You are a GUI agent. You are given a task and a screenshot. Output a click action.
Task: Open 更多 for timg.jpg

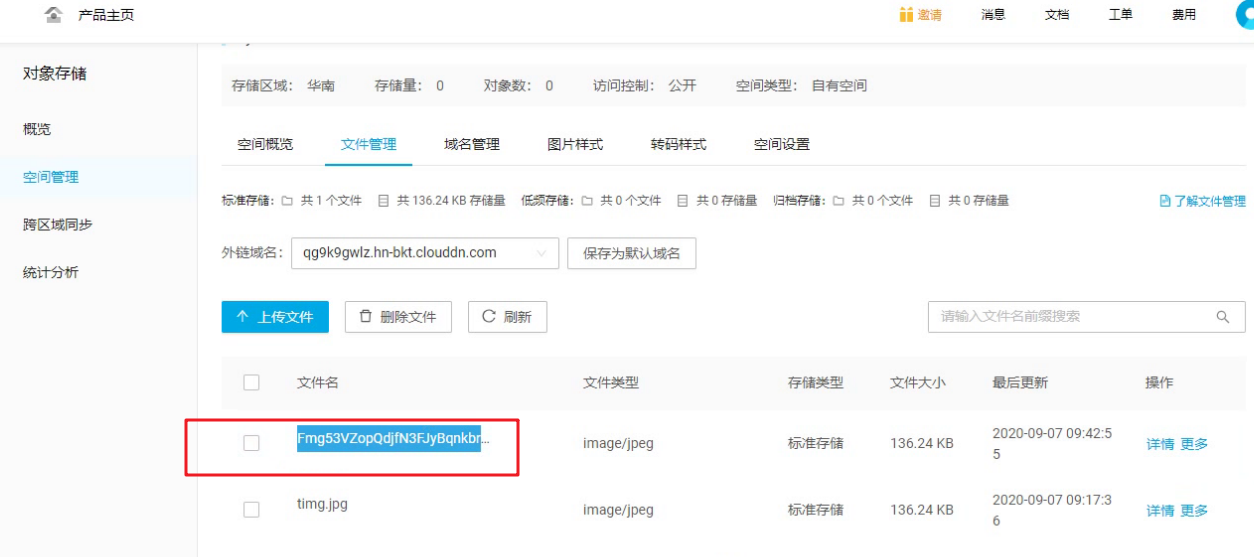[1194, 510]
